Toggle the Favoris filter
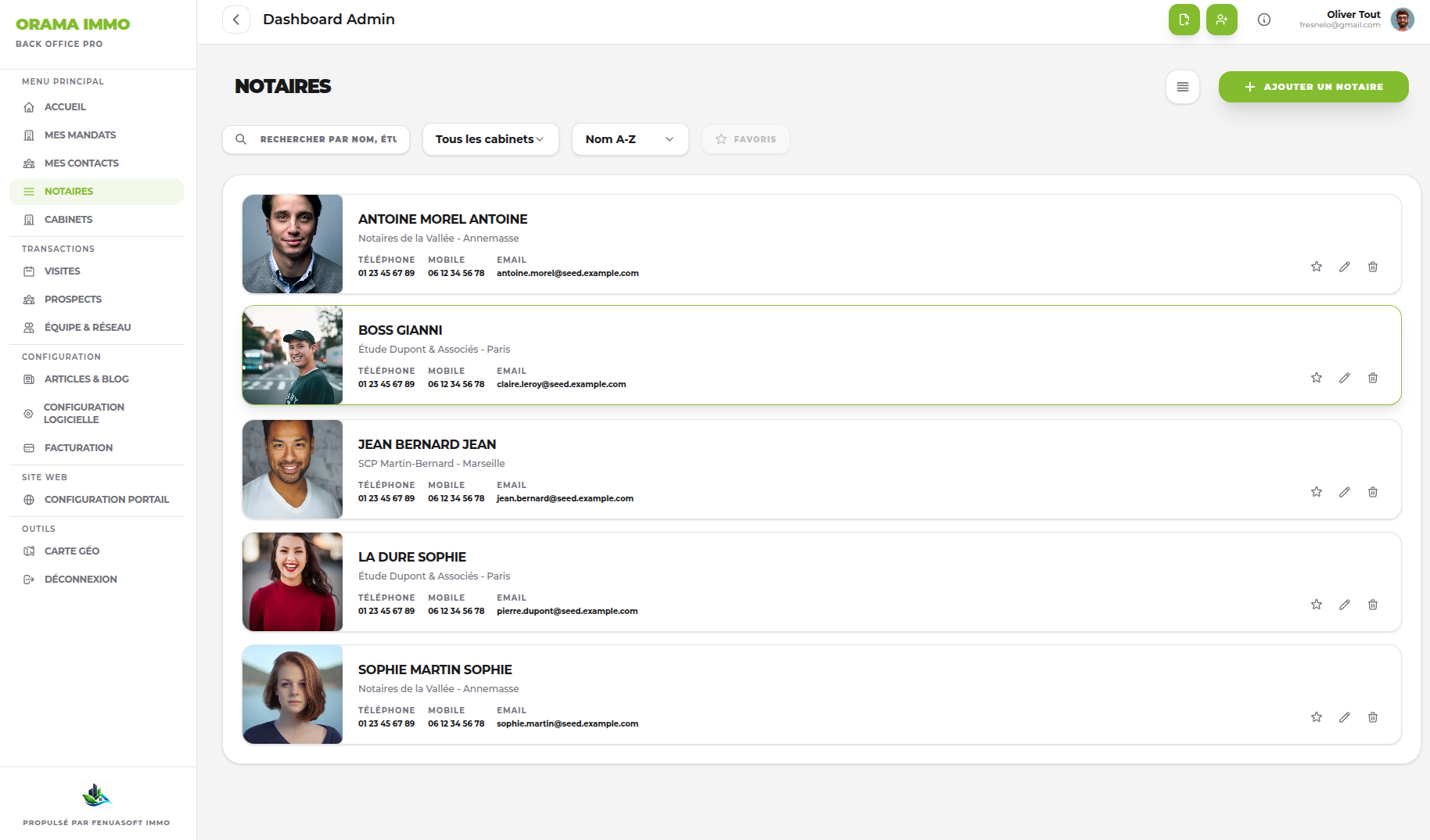 [x=746, y=139]
